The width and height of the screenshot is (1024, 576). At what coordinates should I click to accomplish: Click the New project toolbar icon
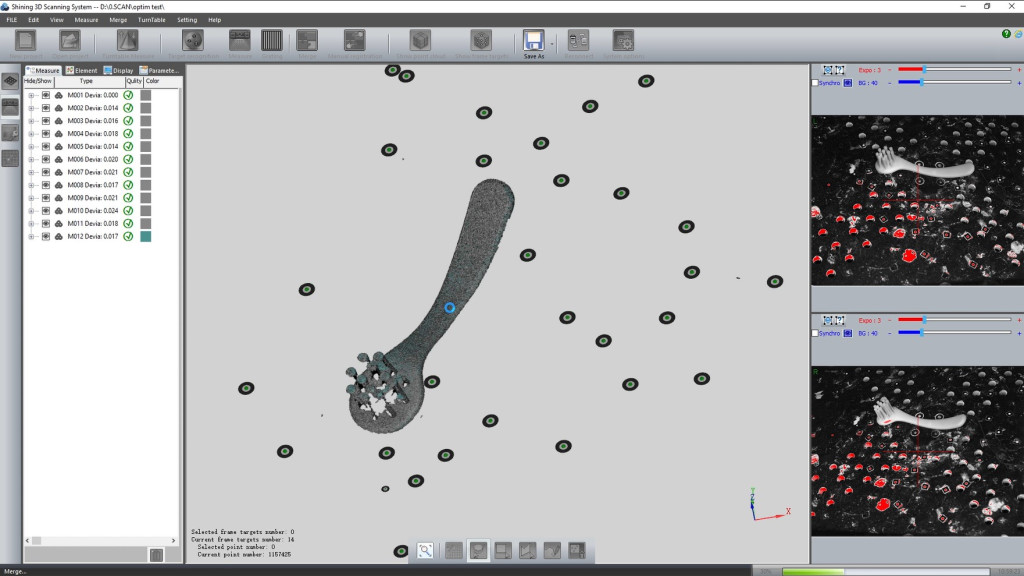[25, 40]
